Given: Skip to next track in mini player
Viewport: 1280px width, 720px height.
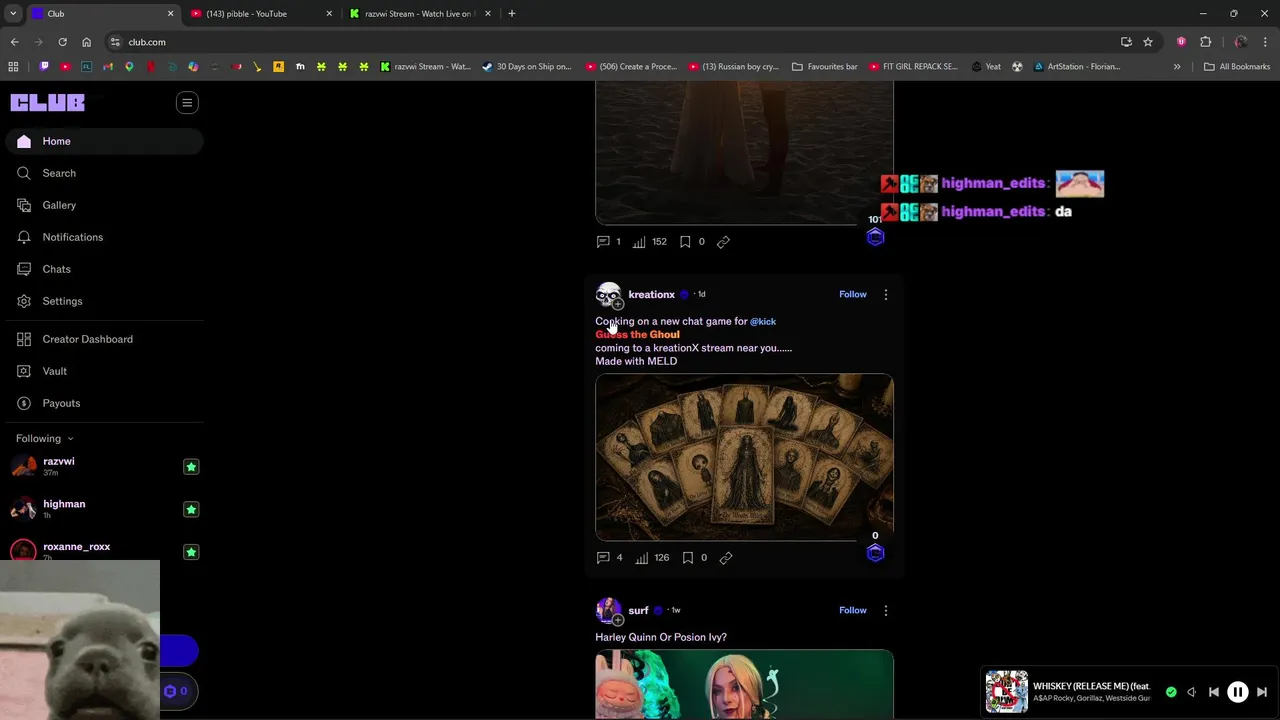Looking at the screenshot, I should click(1262, 692).
